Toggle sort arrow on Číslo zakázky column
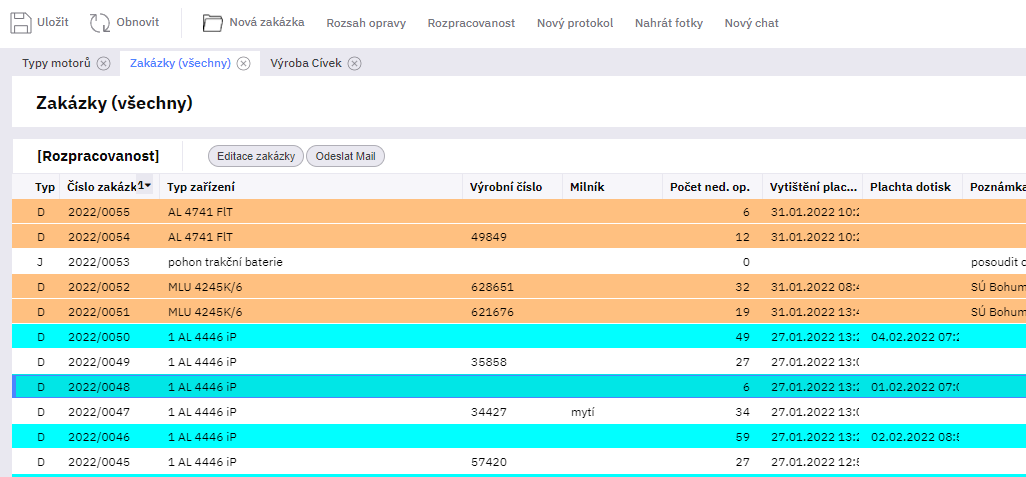The width and height of the screenshot is (1026, 477). pos(147,185)
